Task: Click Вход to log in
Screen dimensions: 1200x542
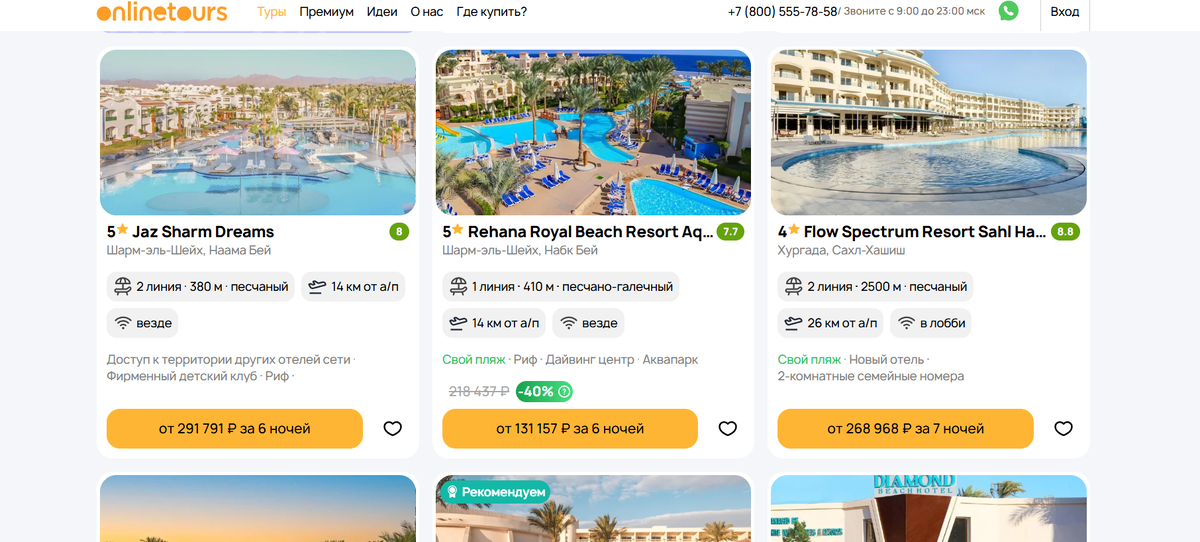Action: [x=1065, y=12]
